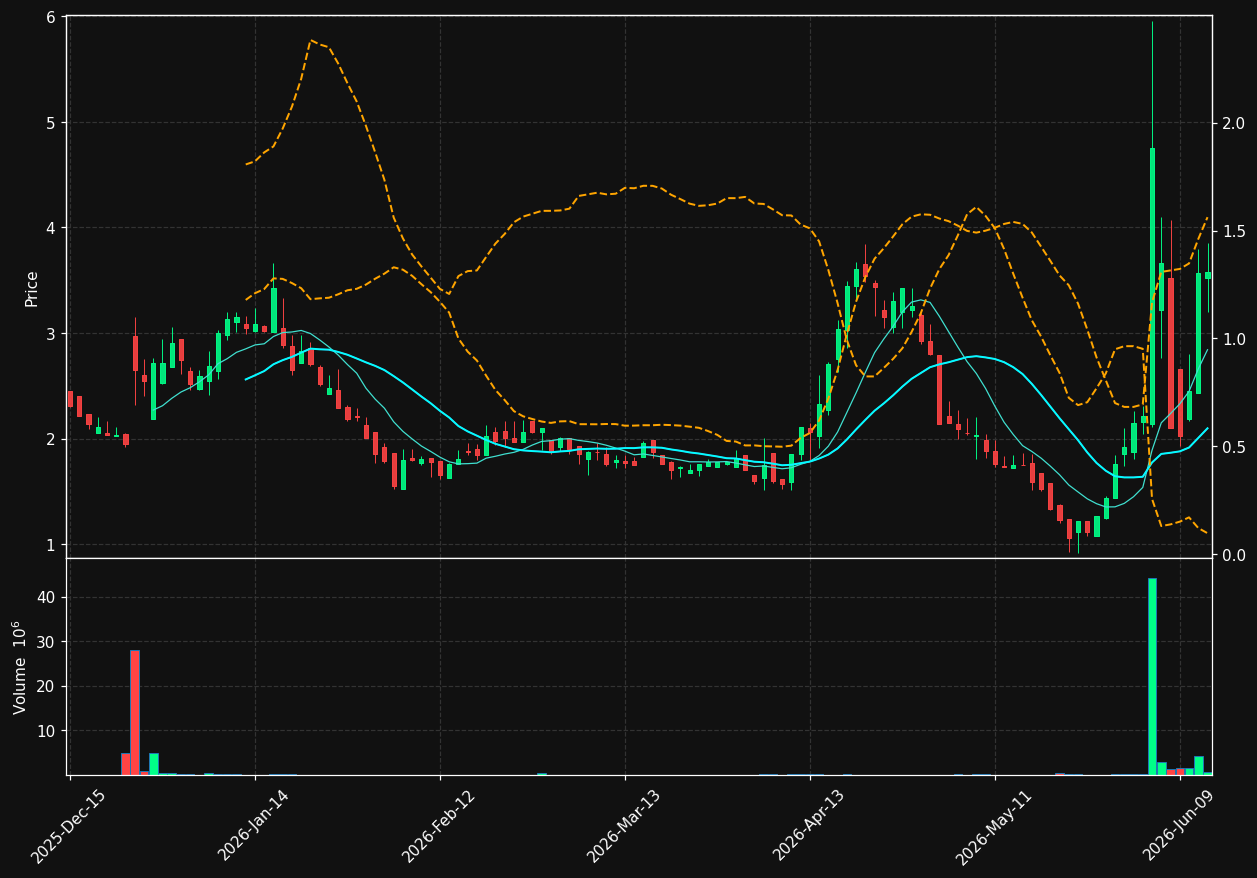The image size is (1257, 878).
Task: Click volume axis tick label 40
Action: (47, 597)
